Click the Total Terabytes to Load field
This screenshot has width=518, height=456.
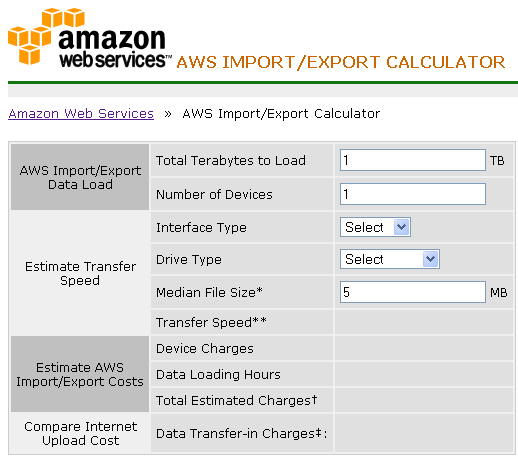(413, 160)
